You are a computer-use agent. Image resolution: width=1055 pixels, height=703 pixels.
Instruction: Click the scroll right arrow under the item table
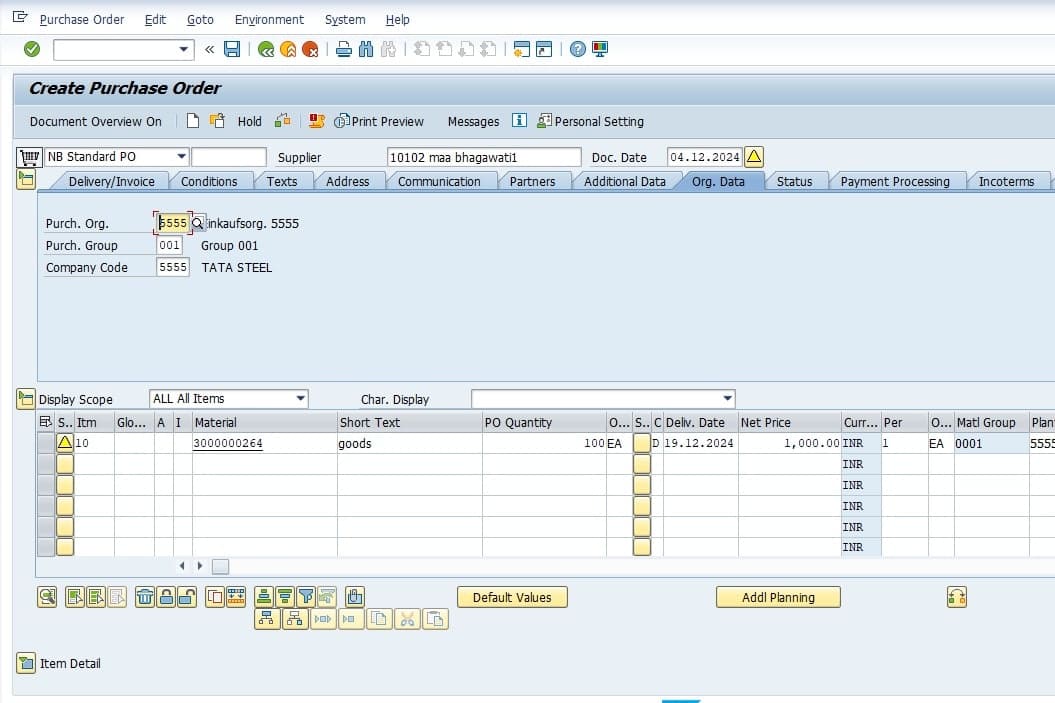(200, 566)
